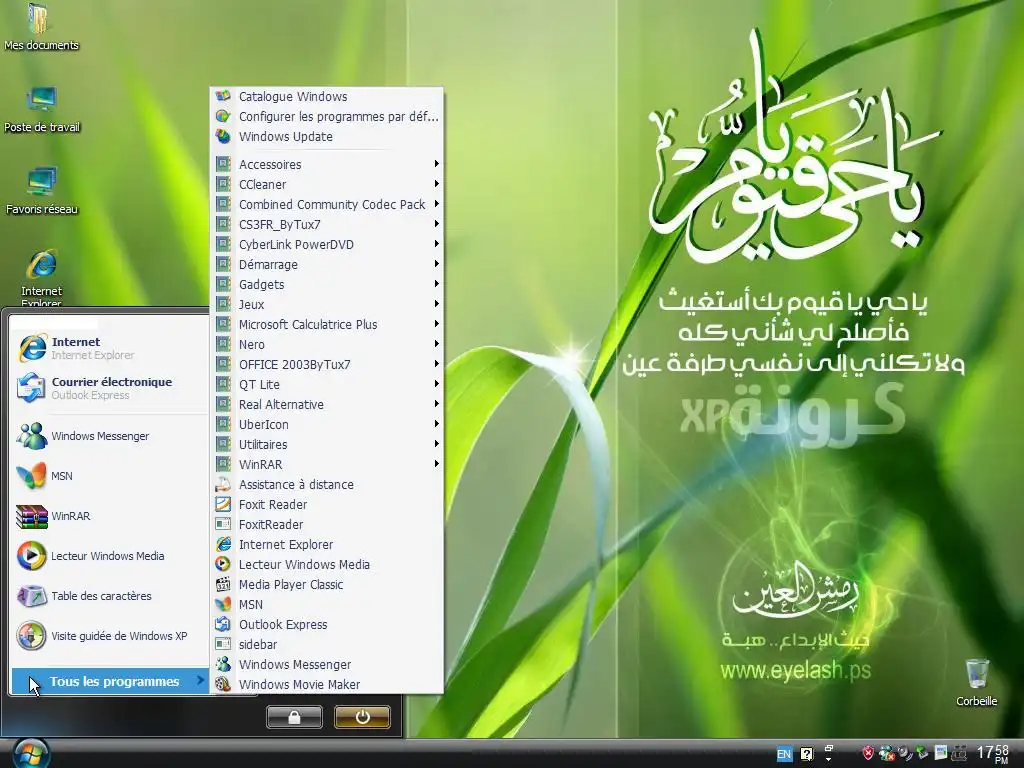Open WinRAR in the left start panel
The image size is (1024, 768).
[110, 516]
